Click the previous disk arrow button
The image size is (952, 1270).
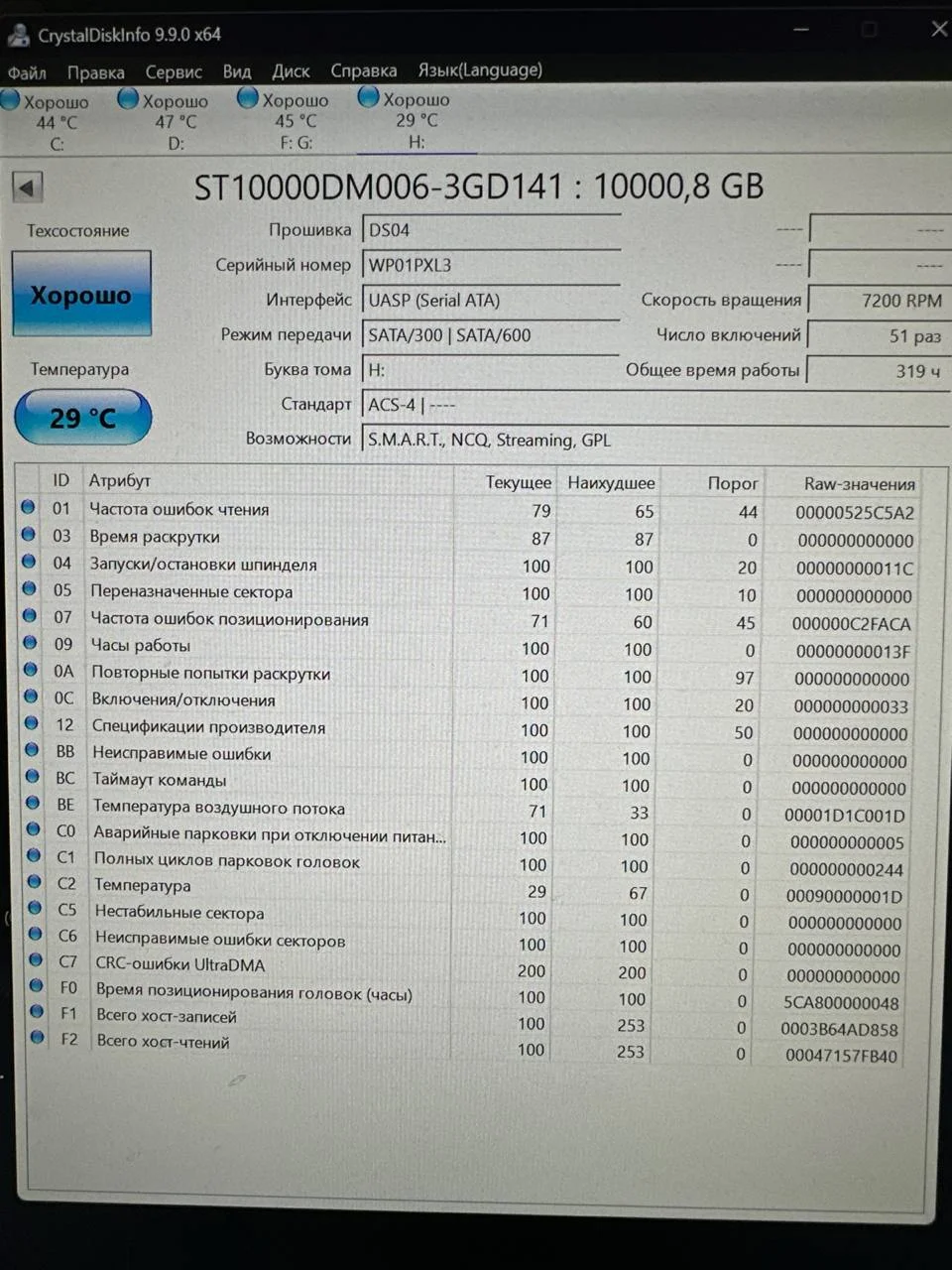pyautogui.click(x=27, y=187)
